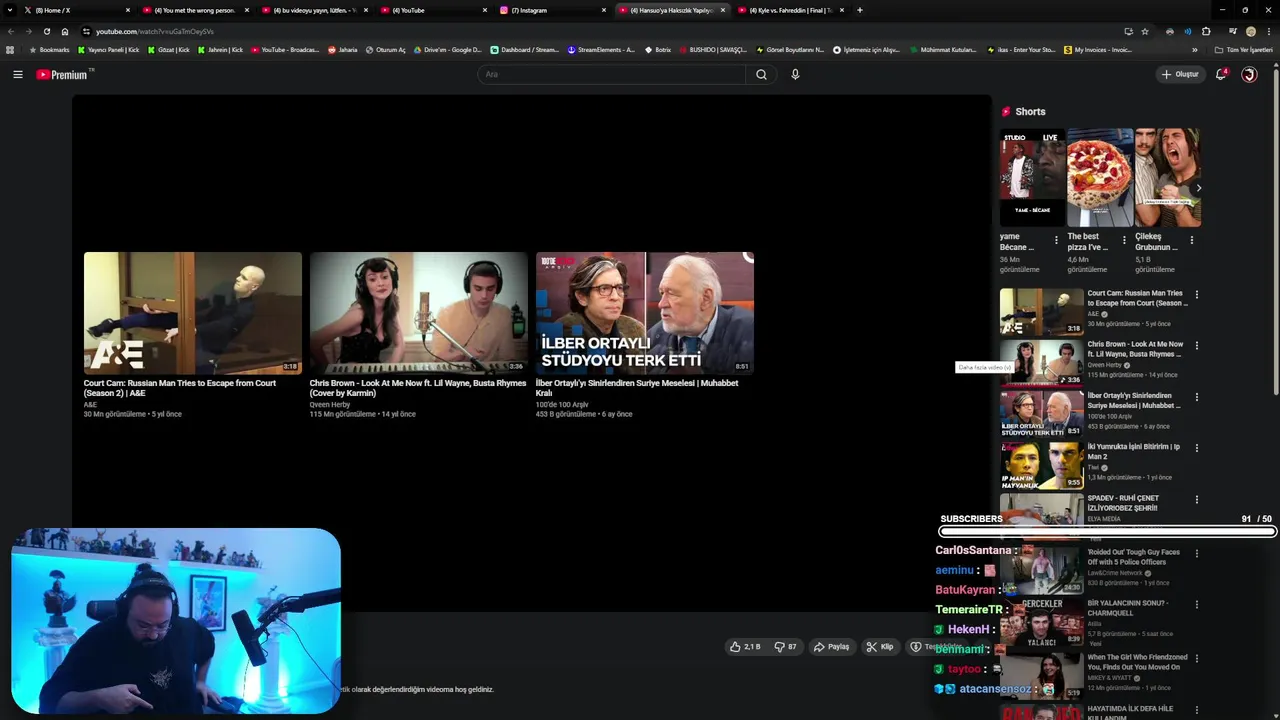Expand hidden bookmarks overflow chevron
The width and height of the screenshot is (1280, 720).
tap(1194, 50)
